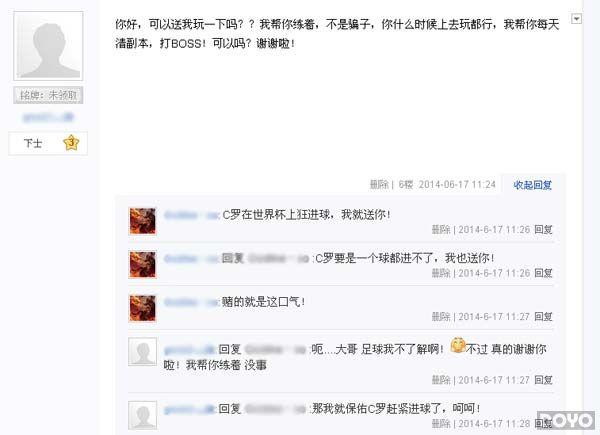Click the ROYO watermark logo
Viewport: 600px width, 435px height.
click(x=566, y=420)
